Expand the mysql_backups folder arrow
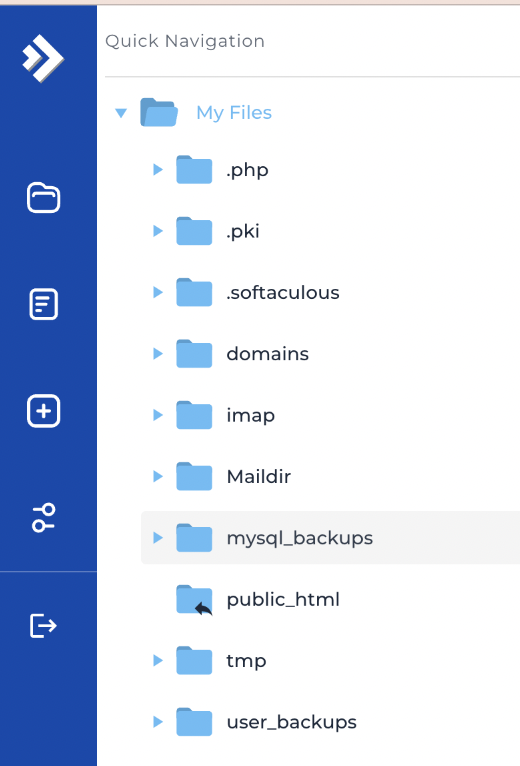The image size is (520, 766). click(157, 537)
